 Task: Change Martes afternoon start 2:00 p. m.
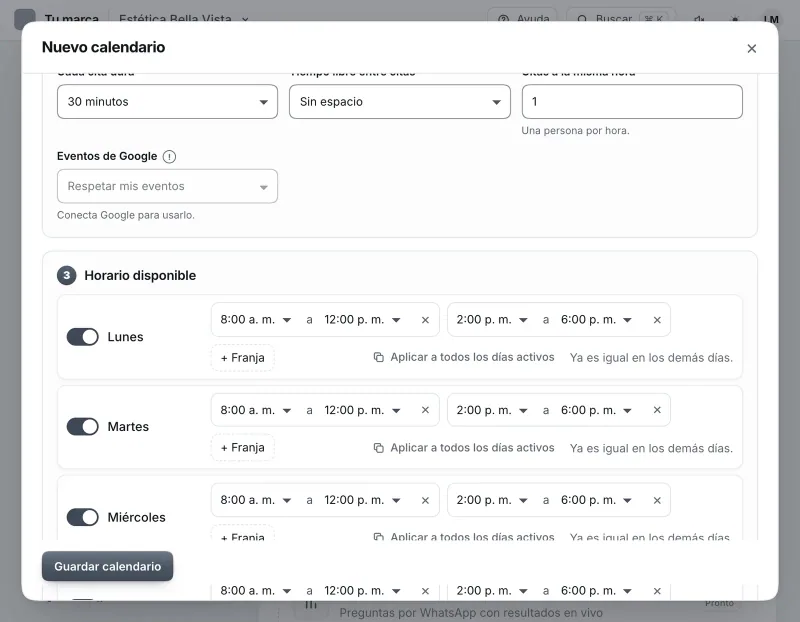click(x=492, y=410)
